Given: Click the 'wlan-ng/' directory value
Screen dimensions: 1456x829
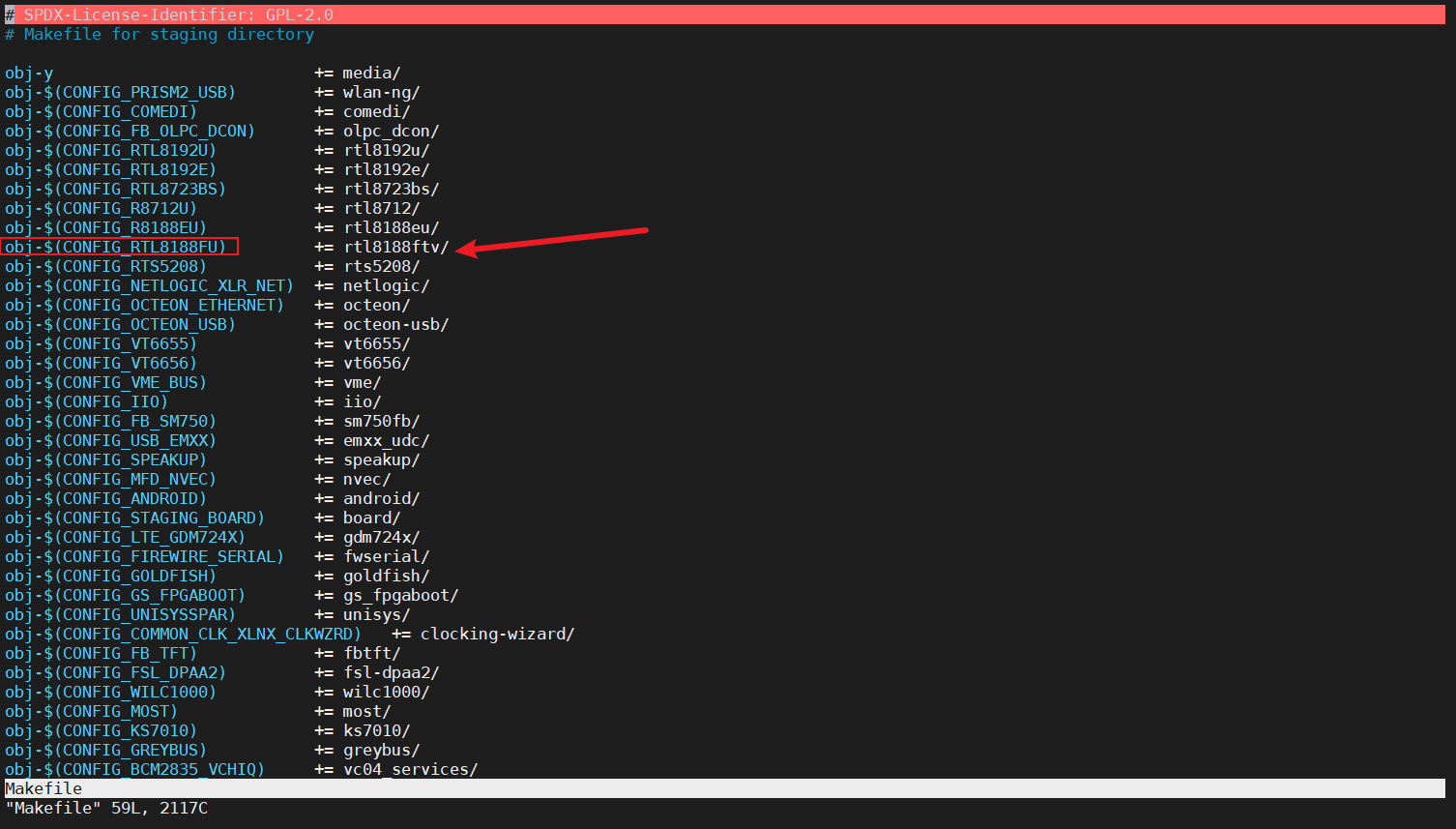Looking at the screenshot, I should (x=381, y=92).
